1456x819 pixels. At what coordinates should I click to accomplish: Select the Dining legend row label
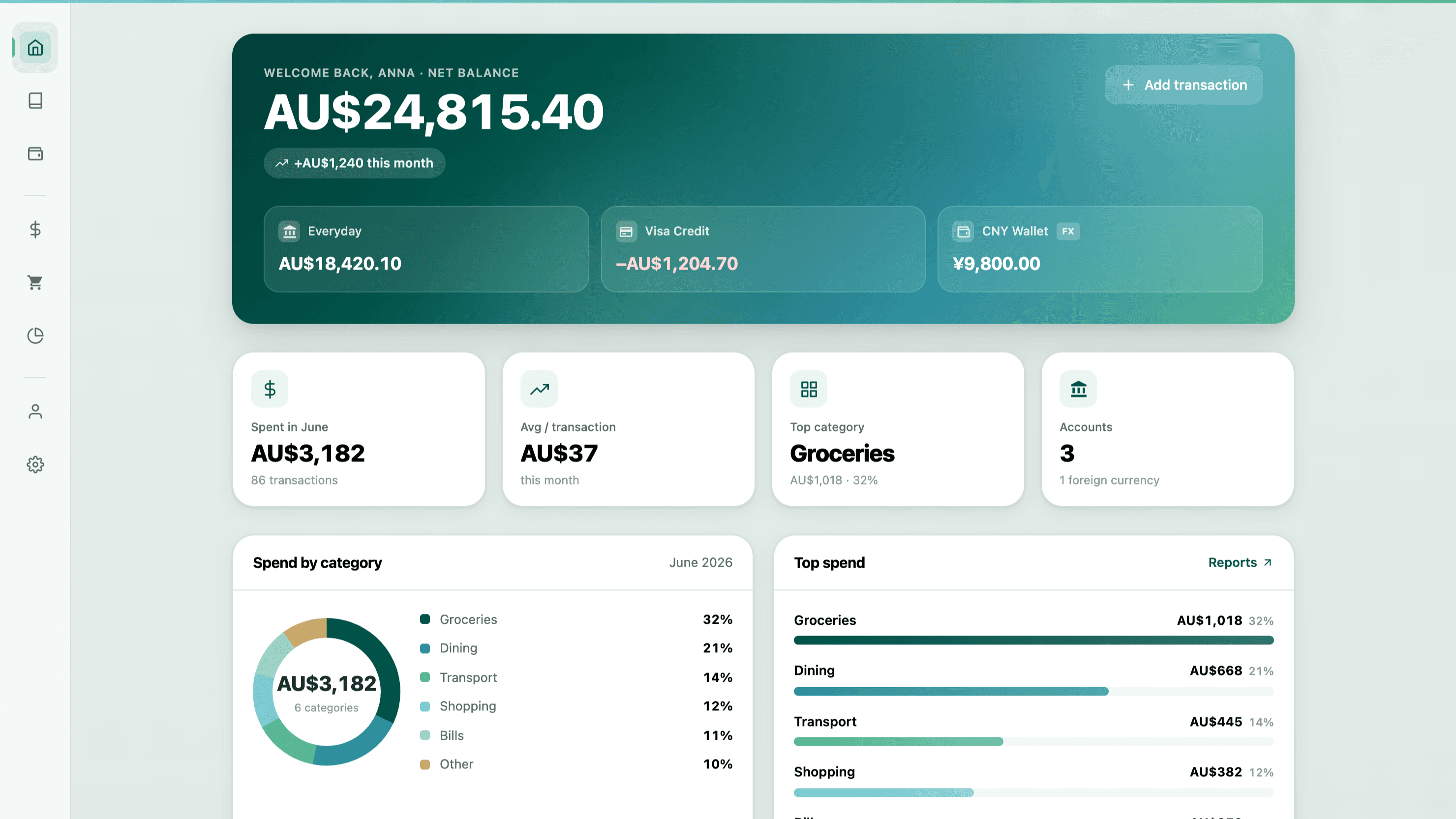click(x=458, y=648)
